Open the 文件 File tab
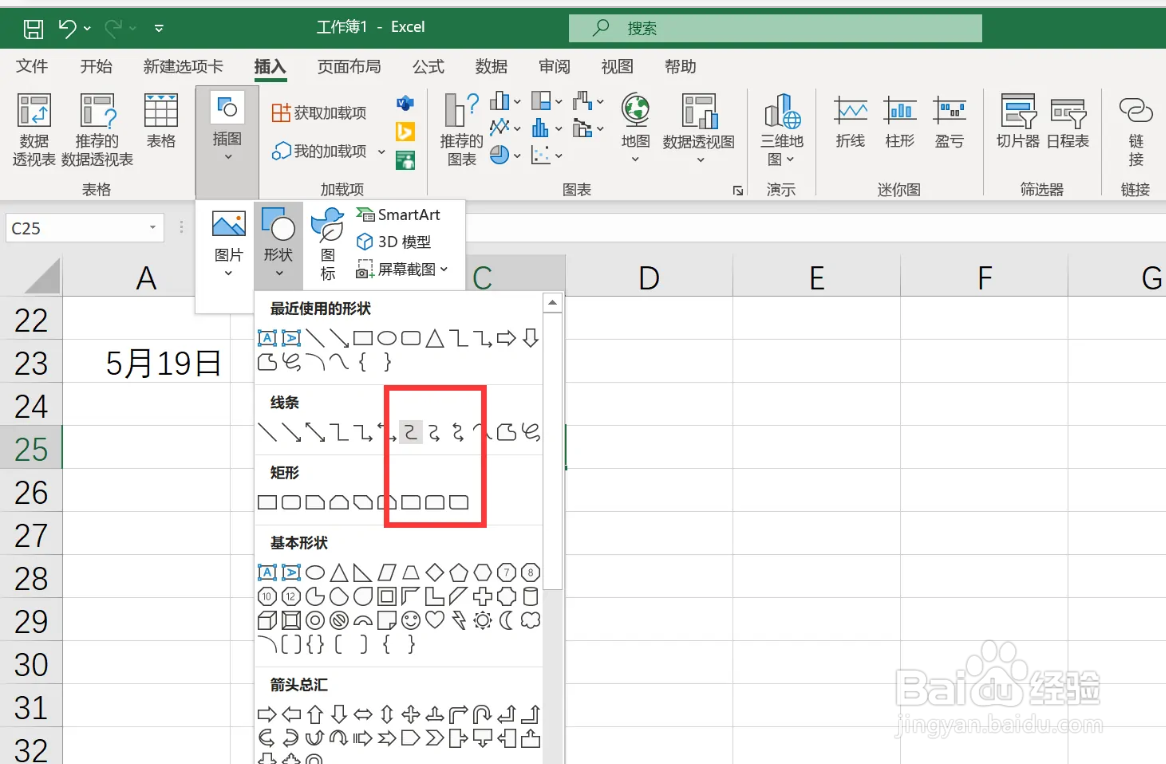 pyautogui.click(x=32, y=66)
